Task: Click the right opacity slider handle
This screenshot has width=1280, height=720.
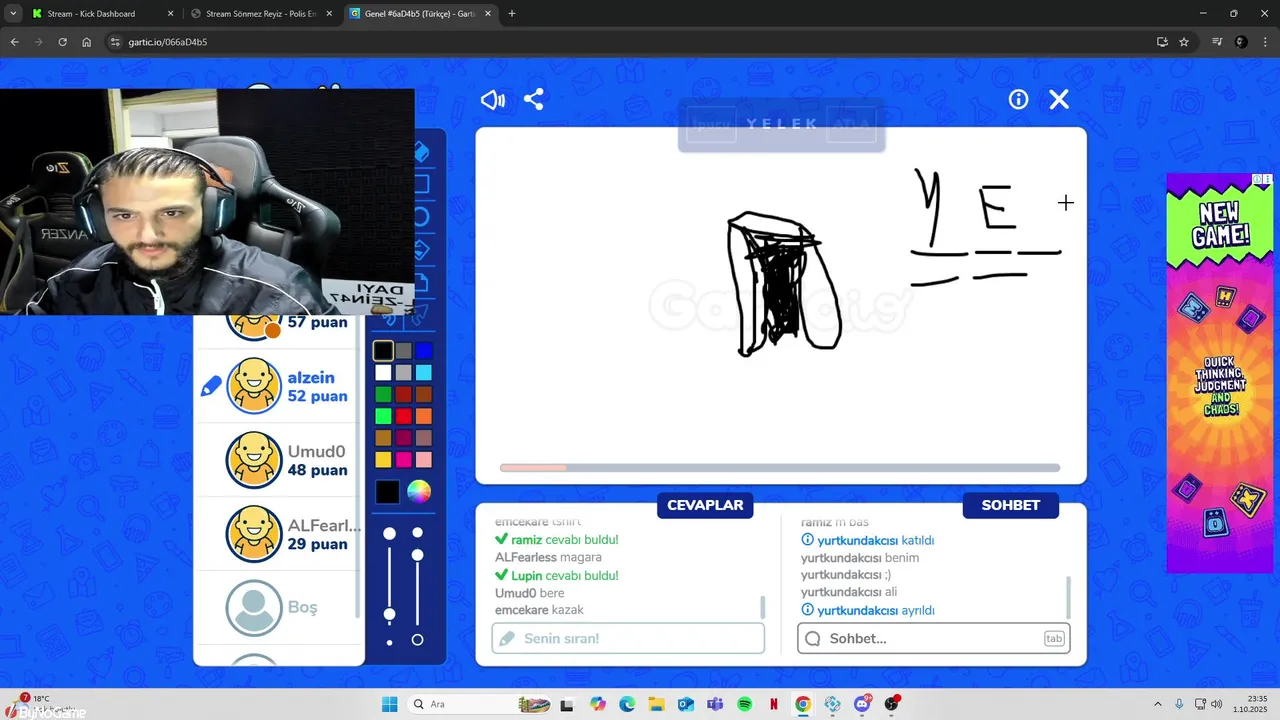Action: pyautogui.click(x=418, y=555)
